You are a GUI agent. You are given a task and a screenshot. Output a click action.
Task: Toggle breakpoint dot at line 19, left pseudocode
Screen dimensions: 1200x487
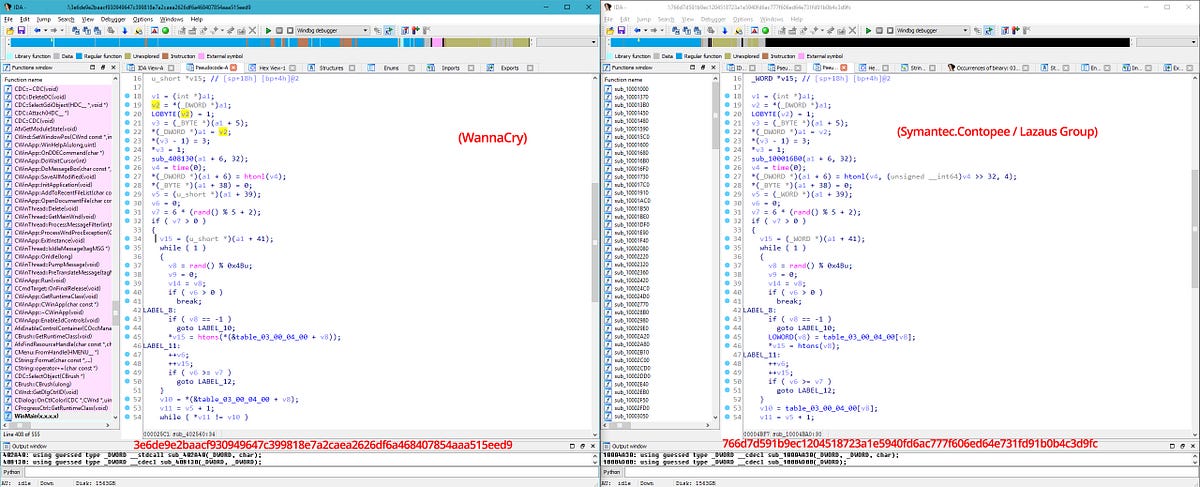[x=127, y=105]
